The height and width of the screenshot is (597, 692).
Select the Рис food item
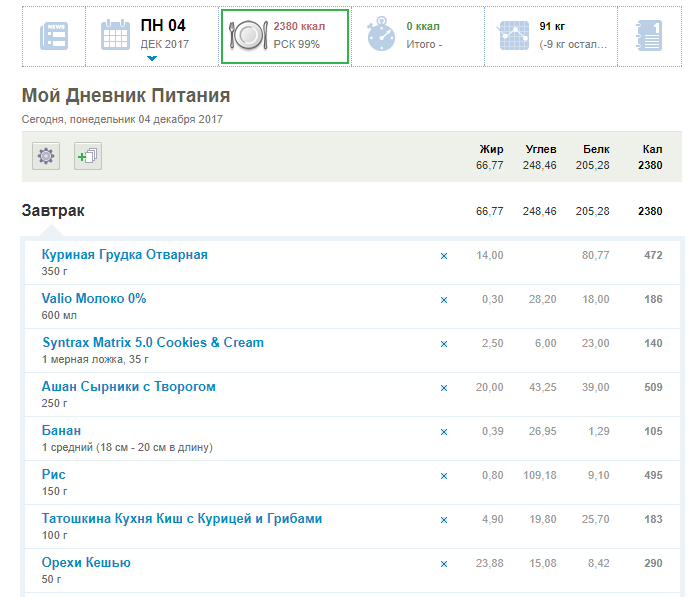53,475
